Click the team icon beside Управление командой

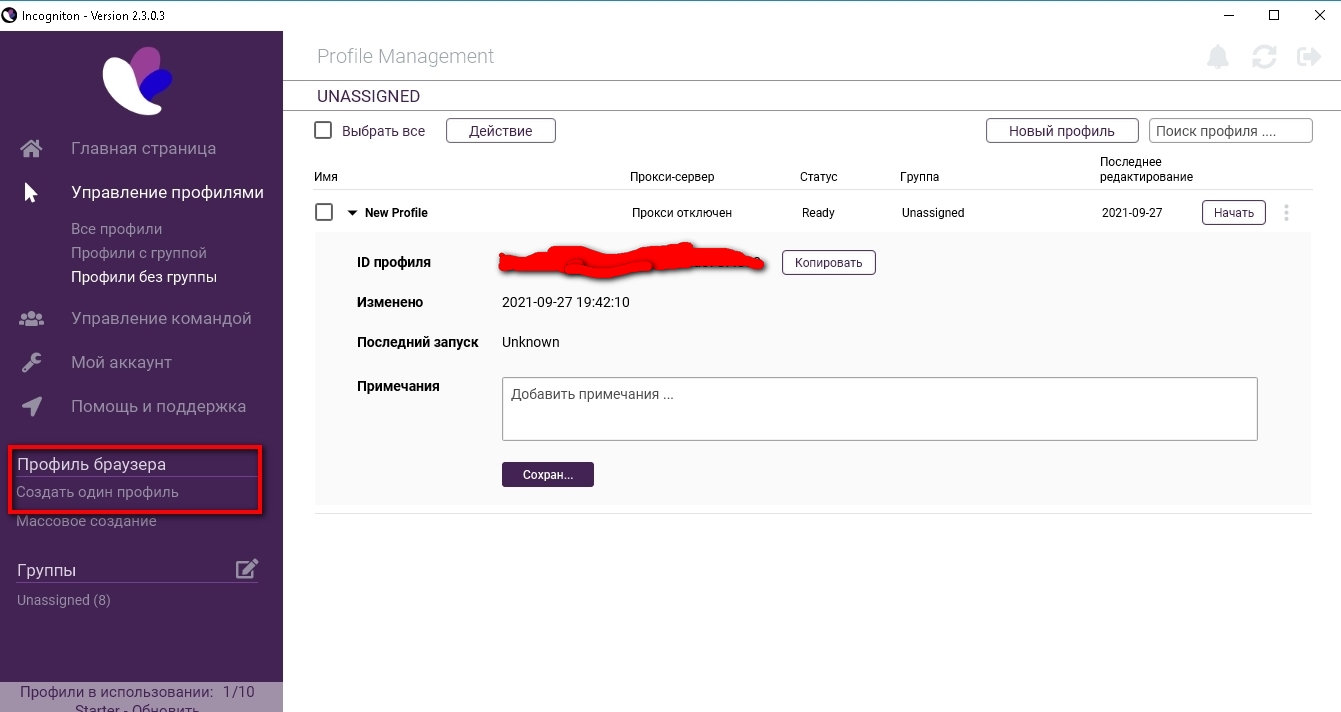tap(32, 319)
